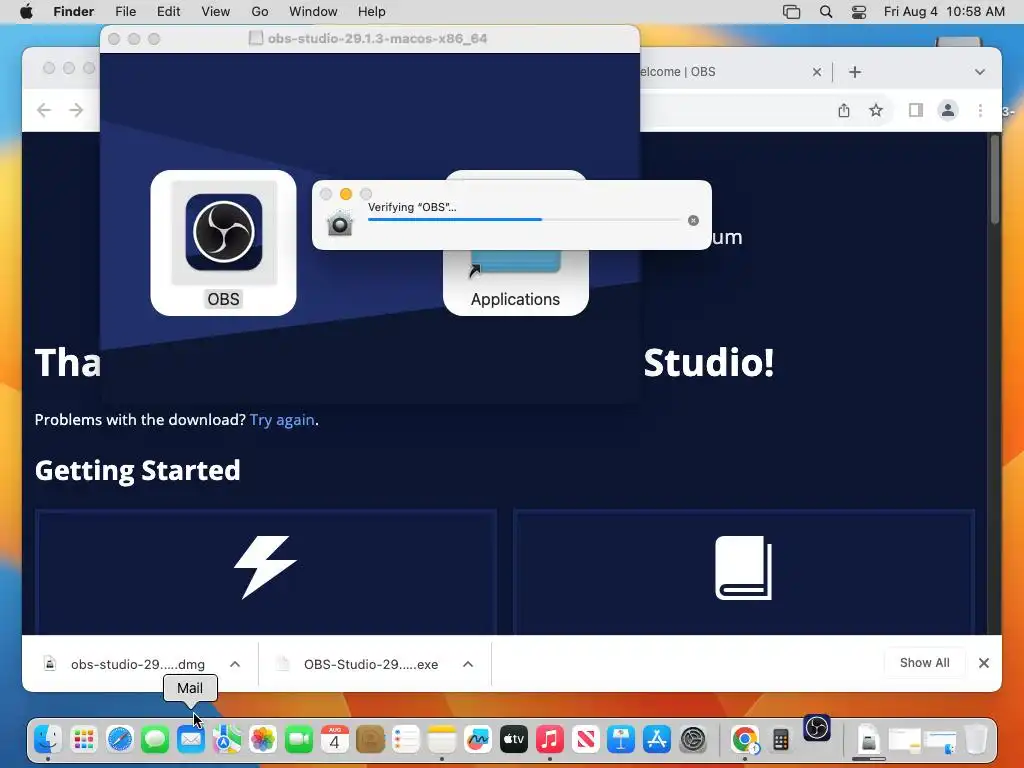
Task: Share this page from Chrome address bar
Action: (x=844, y=110)
